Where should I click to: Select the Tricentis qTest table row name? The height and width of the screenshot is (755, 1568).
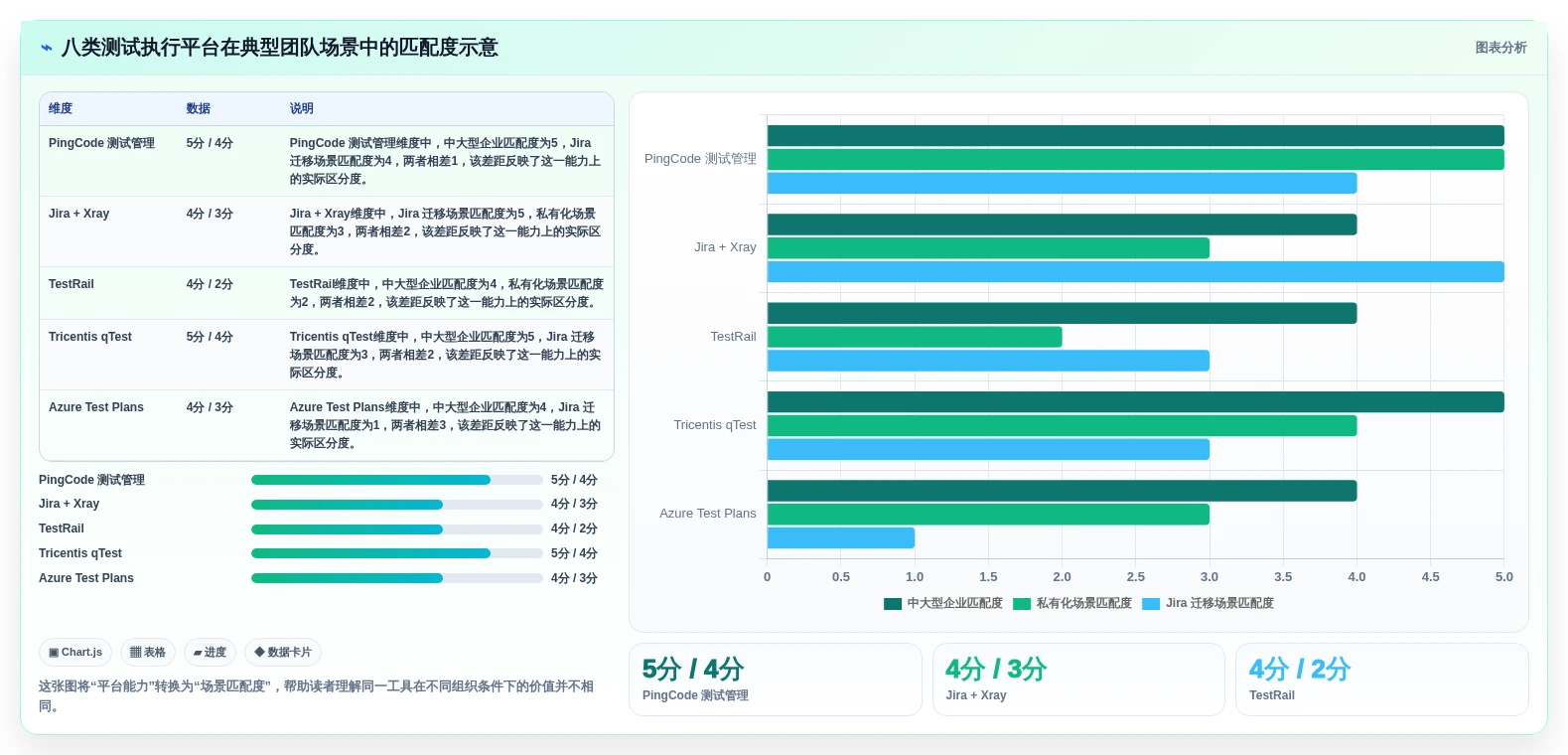(90, 337)
